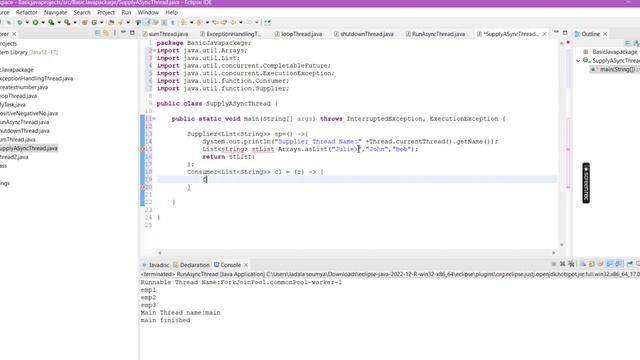
Task: Open the Debug button dropdown arrow
Action: (x=27, y=22)
